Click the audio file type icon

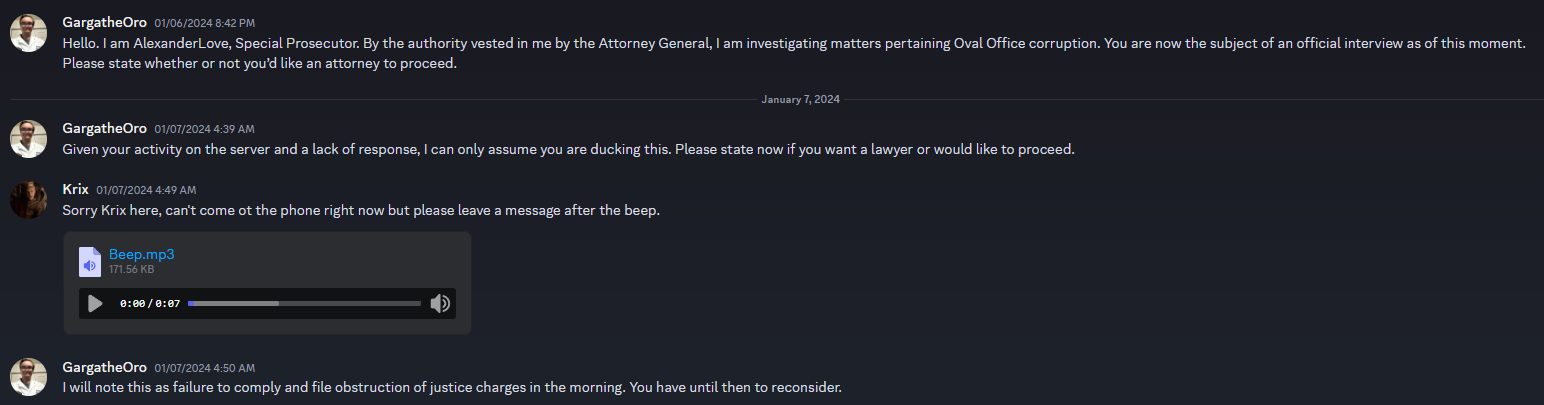(90, 261)
